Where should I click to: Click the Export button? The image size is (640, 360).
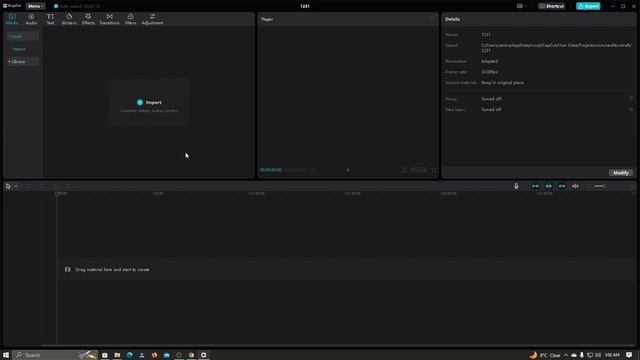tap(588, 6)
